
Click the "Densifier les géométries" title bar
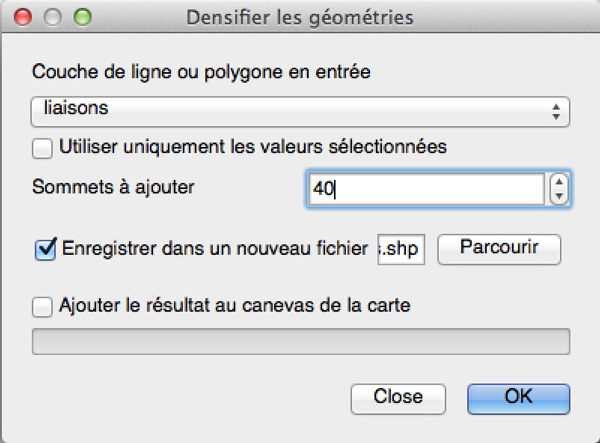pyautogui.click(x=300, y=17)
